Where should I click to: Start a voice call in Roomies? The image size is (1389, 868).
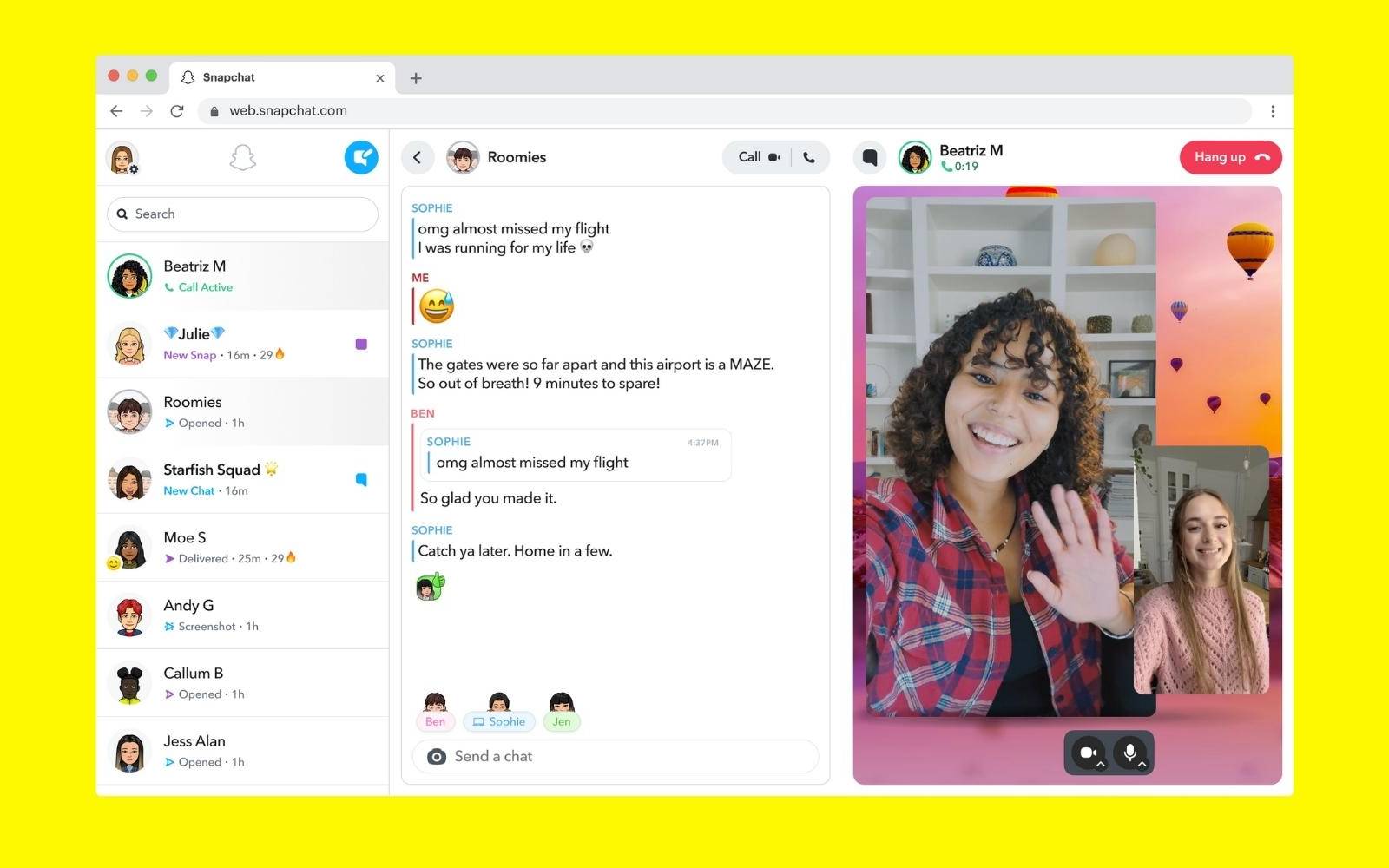(x=809, y=157)
